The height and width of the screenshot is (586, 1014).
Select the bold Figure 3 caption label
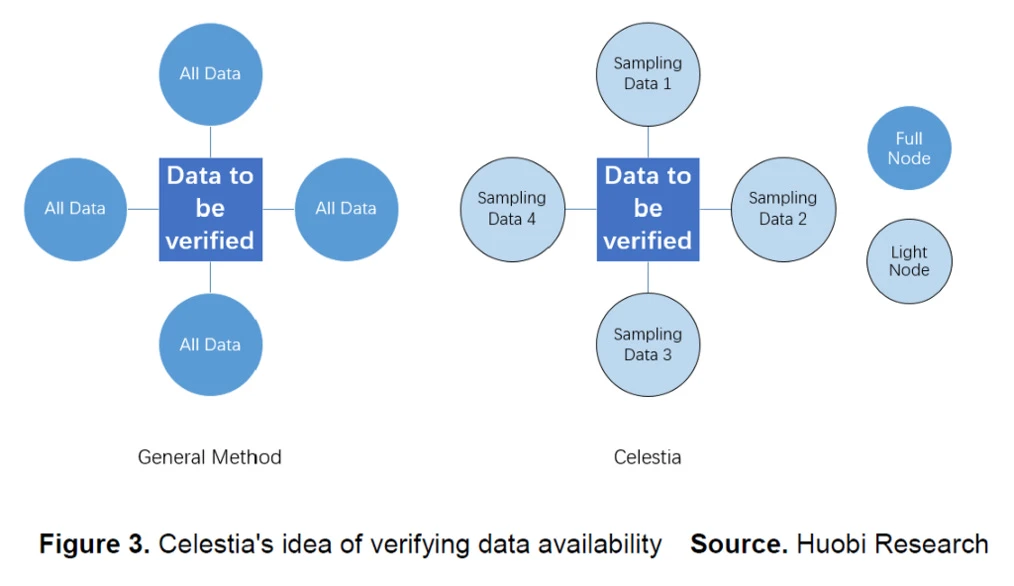tap(95, 545)
